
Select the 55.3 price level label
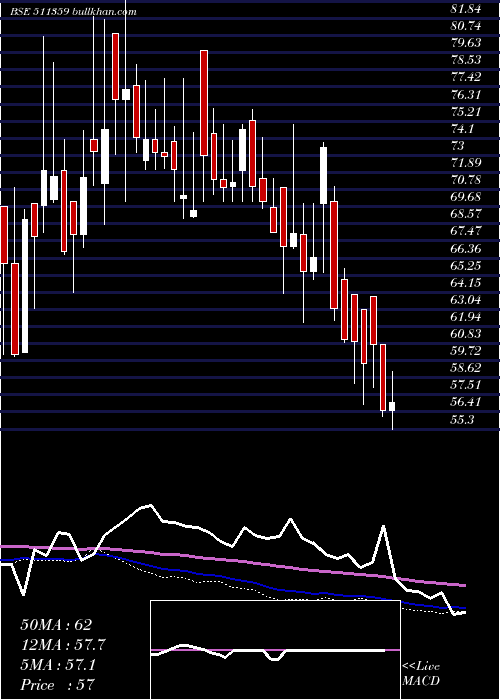pos(462,420)
